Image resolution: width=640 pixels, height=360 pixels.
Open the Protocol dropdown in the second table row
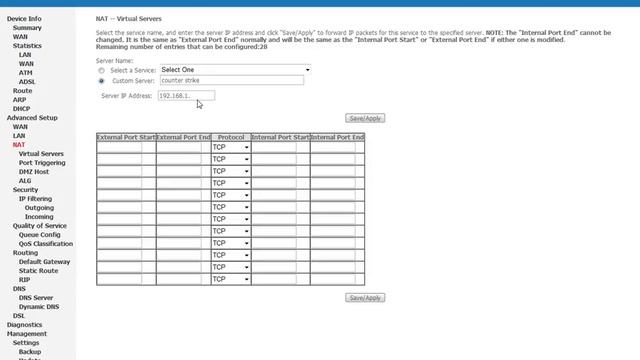tap(231, 159)
